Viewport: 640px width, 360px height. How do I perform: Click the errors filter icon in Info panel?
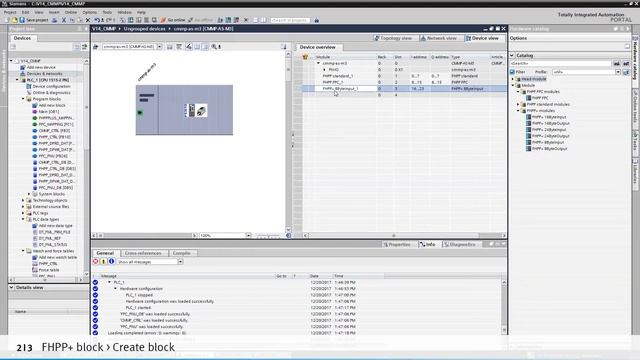pos(96,261)
